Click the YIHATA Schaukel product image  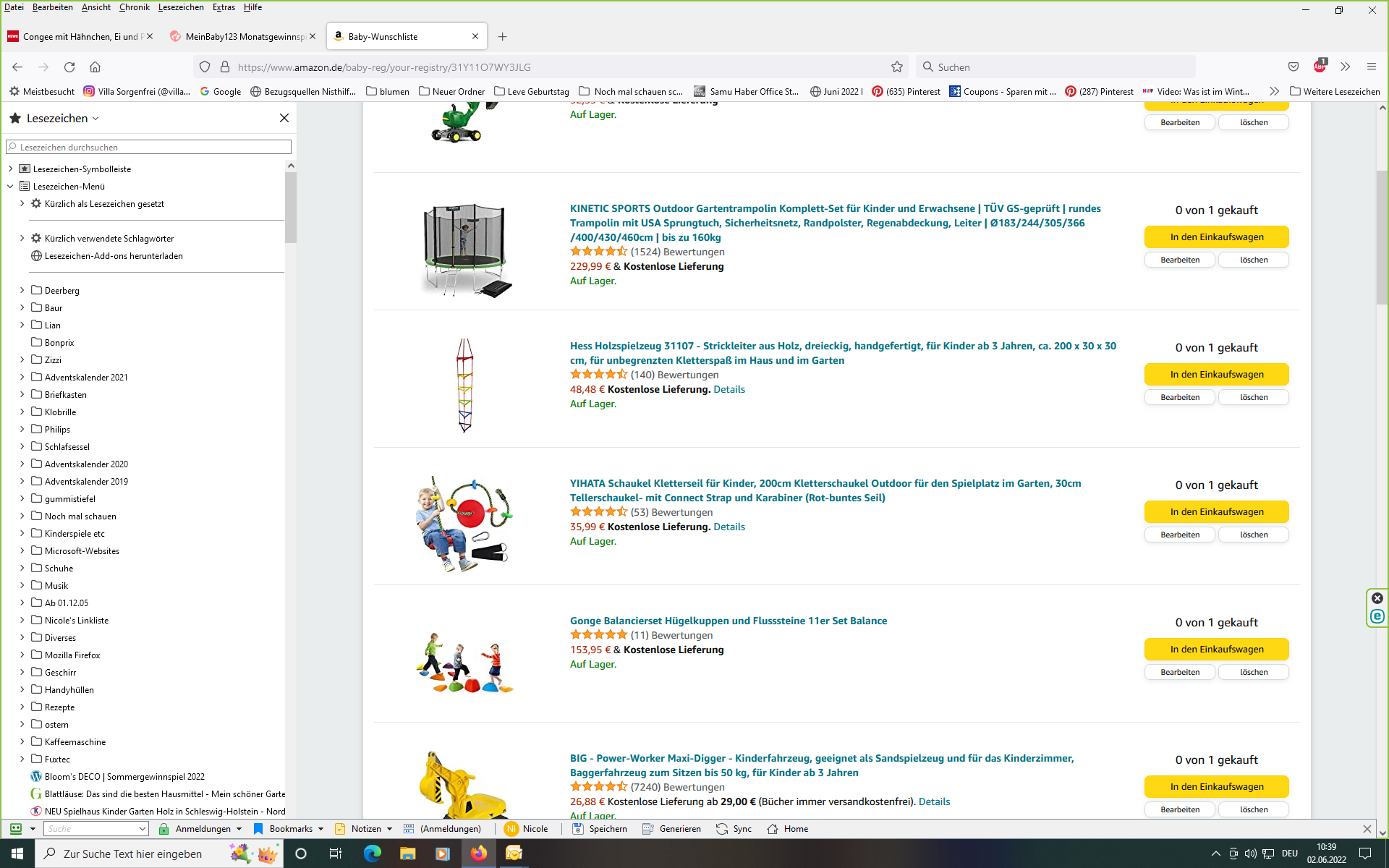(x=464, y=524)
